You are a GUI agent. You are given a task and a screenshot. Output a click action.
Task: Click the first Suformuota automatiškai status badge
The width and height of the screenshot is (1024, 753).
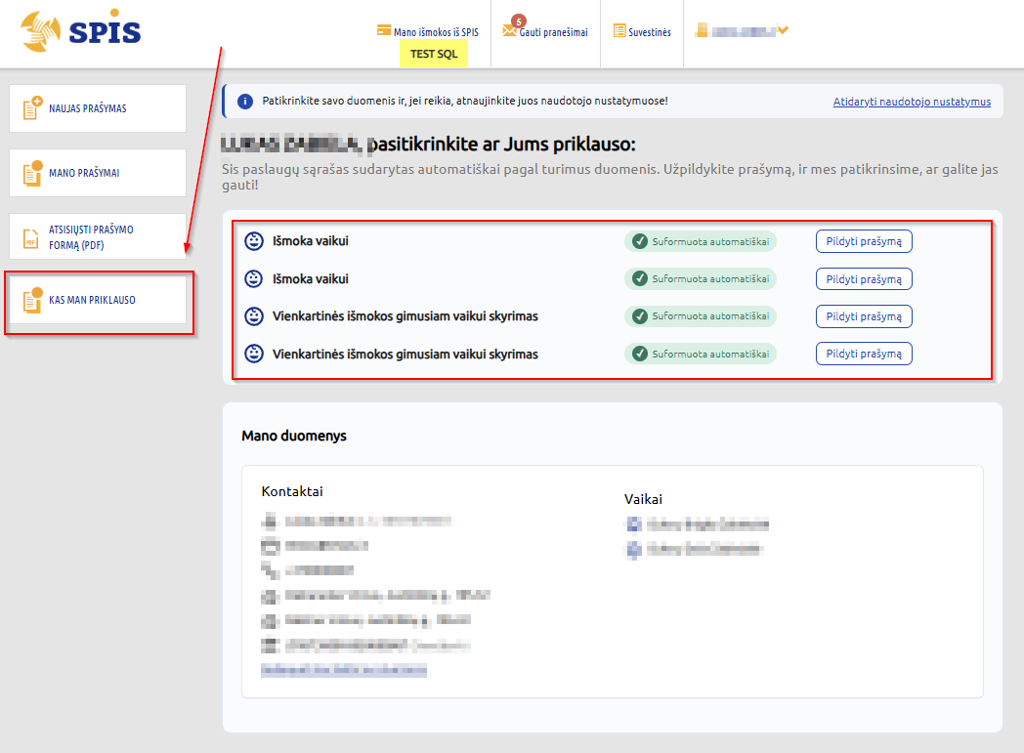[x=700, y=241]
